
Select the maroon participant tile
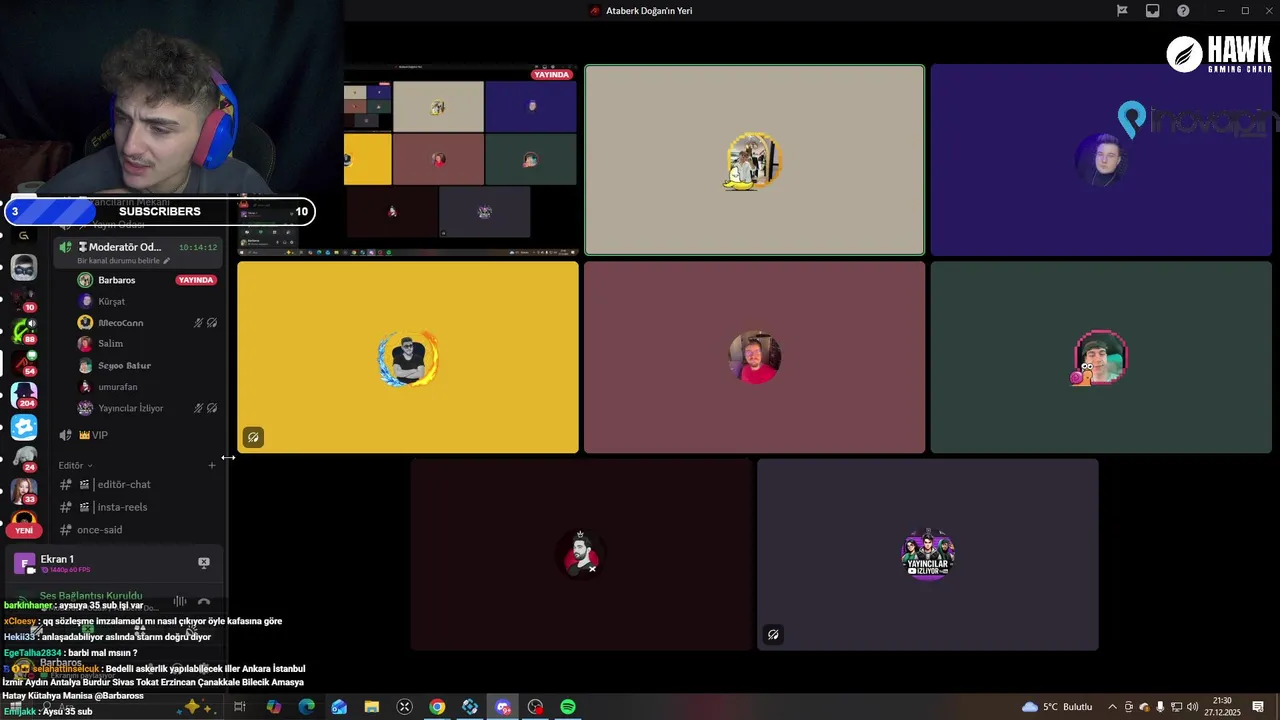754,357
